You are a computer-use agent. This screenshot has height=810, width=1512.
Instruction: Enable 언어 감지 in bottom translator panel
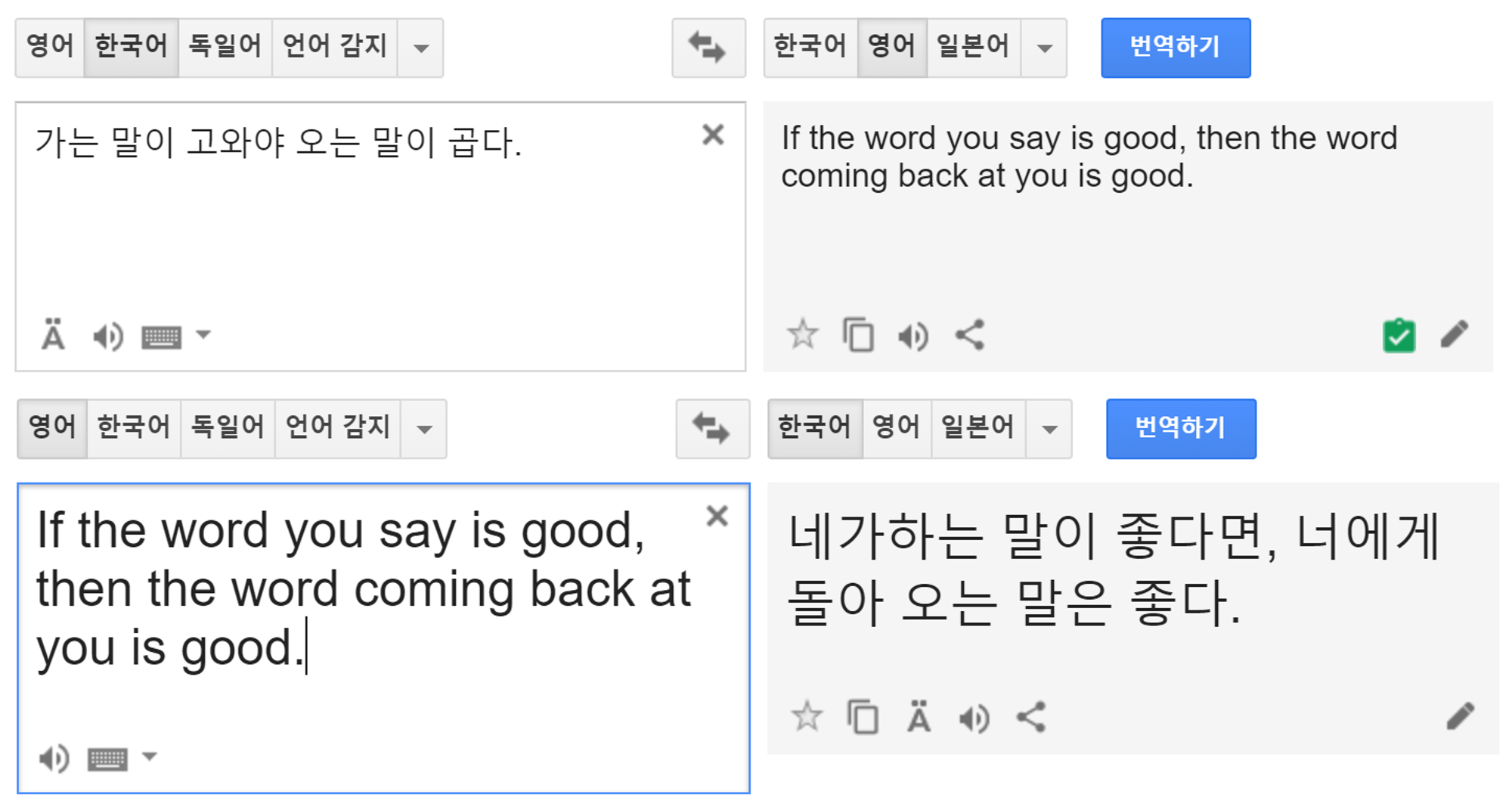pos(337,428)
